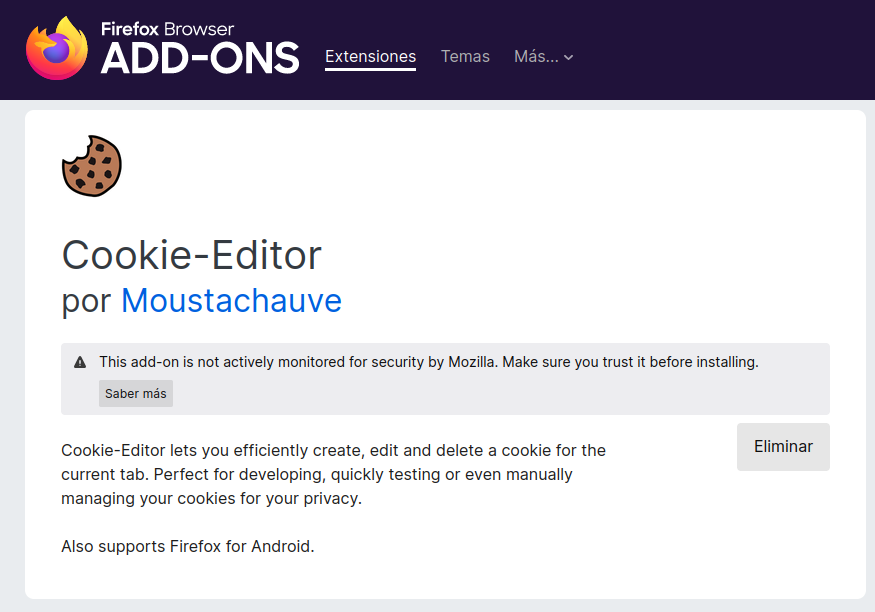Click the Cookie-Editor title heading
875x612 pixels.
click(191, 256)
